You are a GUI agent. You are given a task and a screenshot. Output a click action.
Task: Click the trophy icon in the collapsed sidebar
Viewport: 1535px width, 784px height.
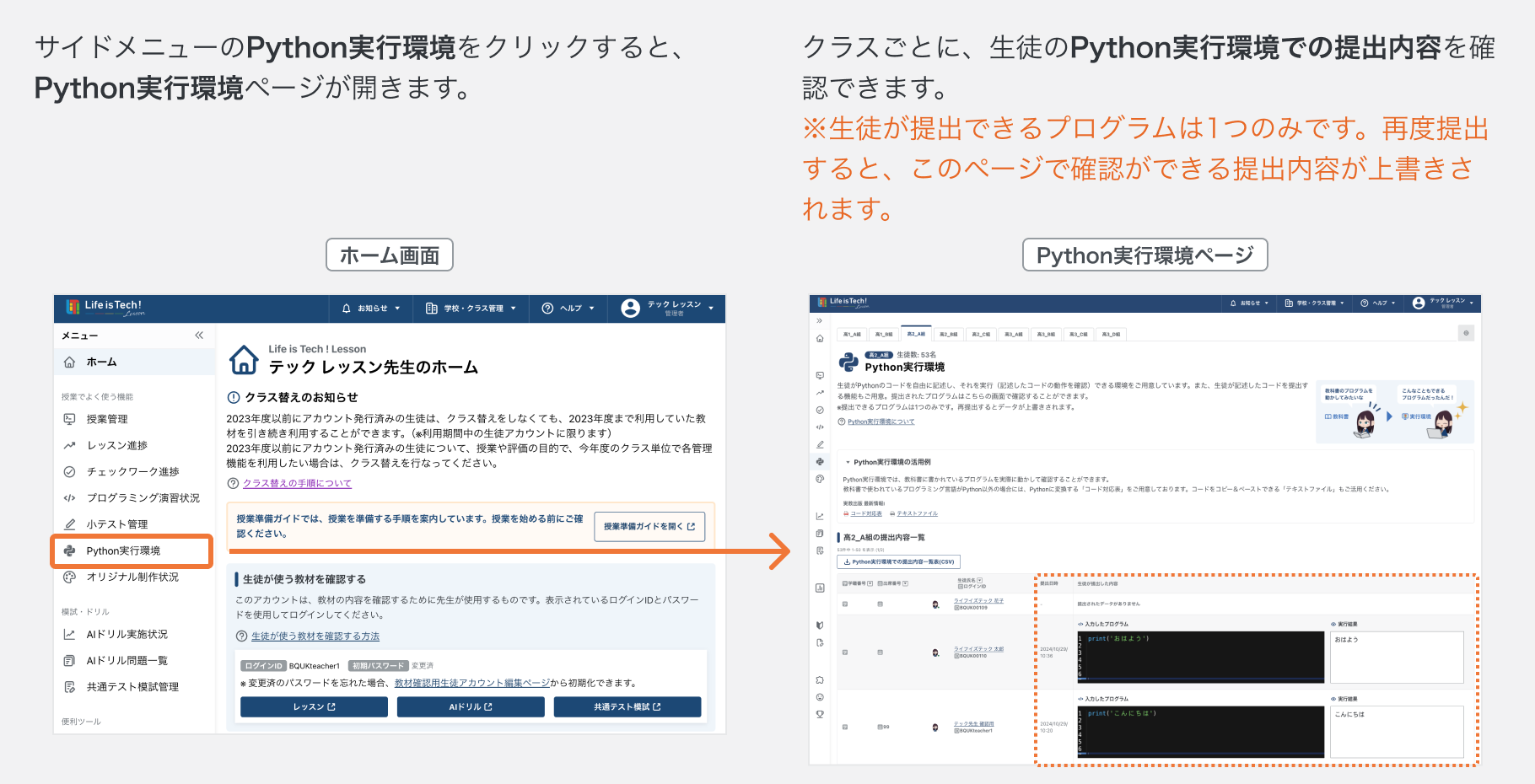[820, 714]
